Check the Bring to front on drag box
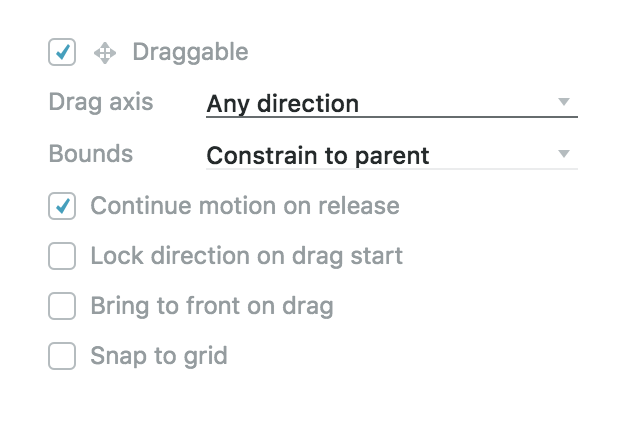Image resolution: width=626 pixels, height=426 pixels. [x=62, y=306]
